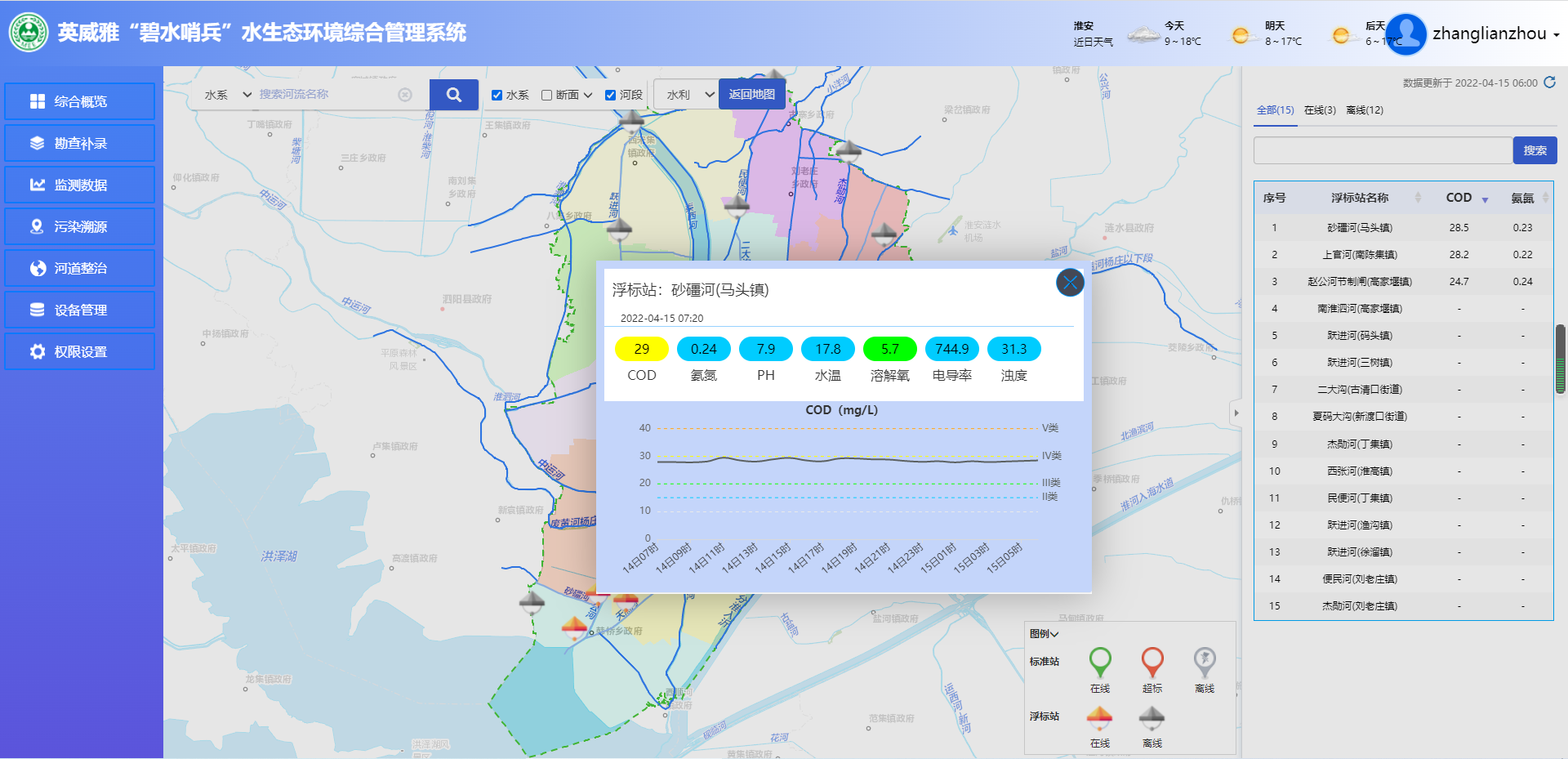Uncheck the 水系 checkbox
This screenshot has height=759, width=1568.
point(497,96)
